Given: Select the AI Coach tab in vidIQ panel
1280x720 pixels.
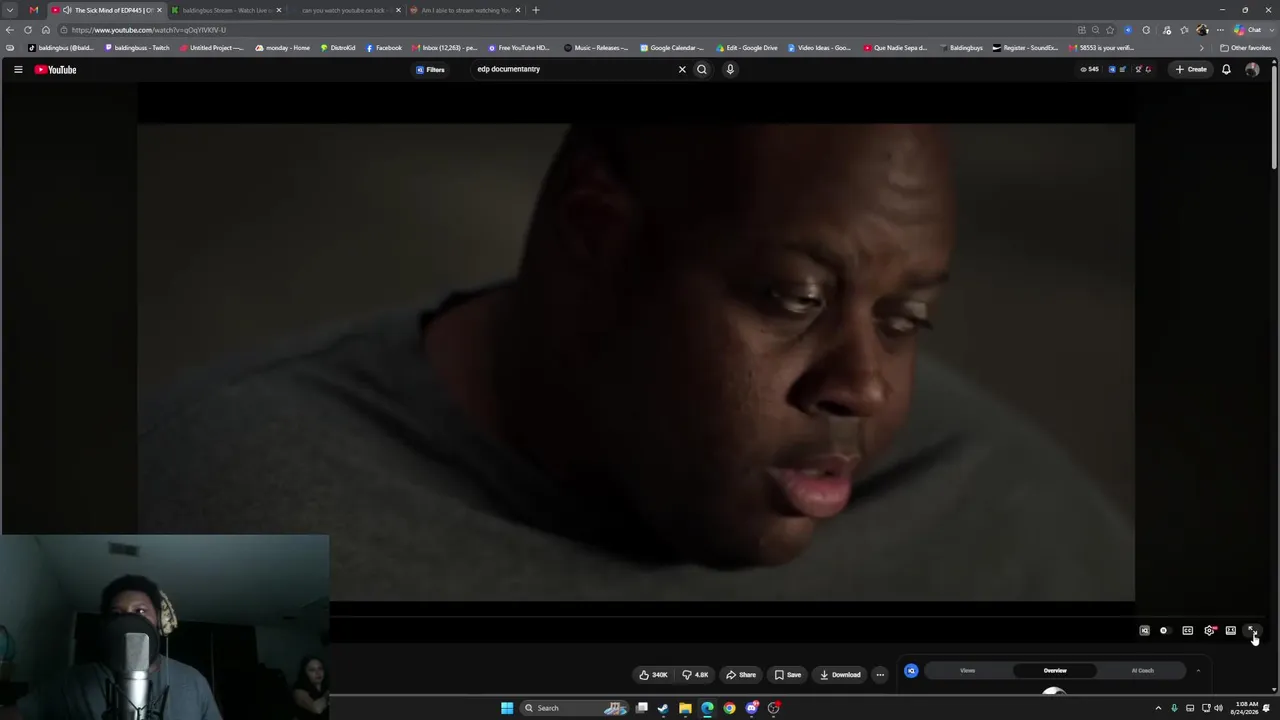Looking at the screenshot, I should [x=1142, y=671].
